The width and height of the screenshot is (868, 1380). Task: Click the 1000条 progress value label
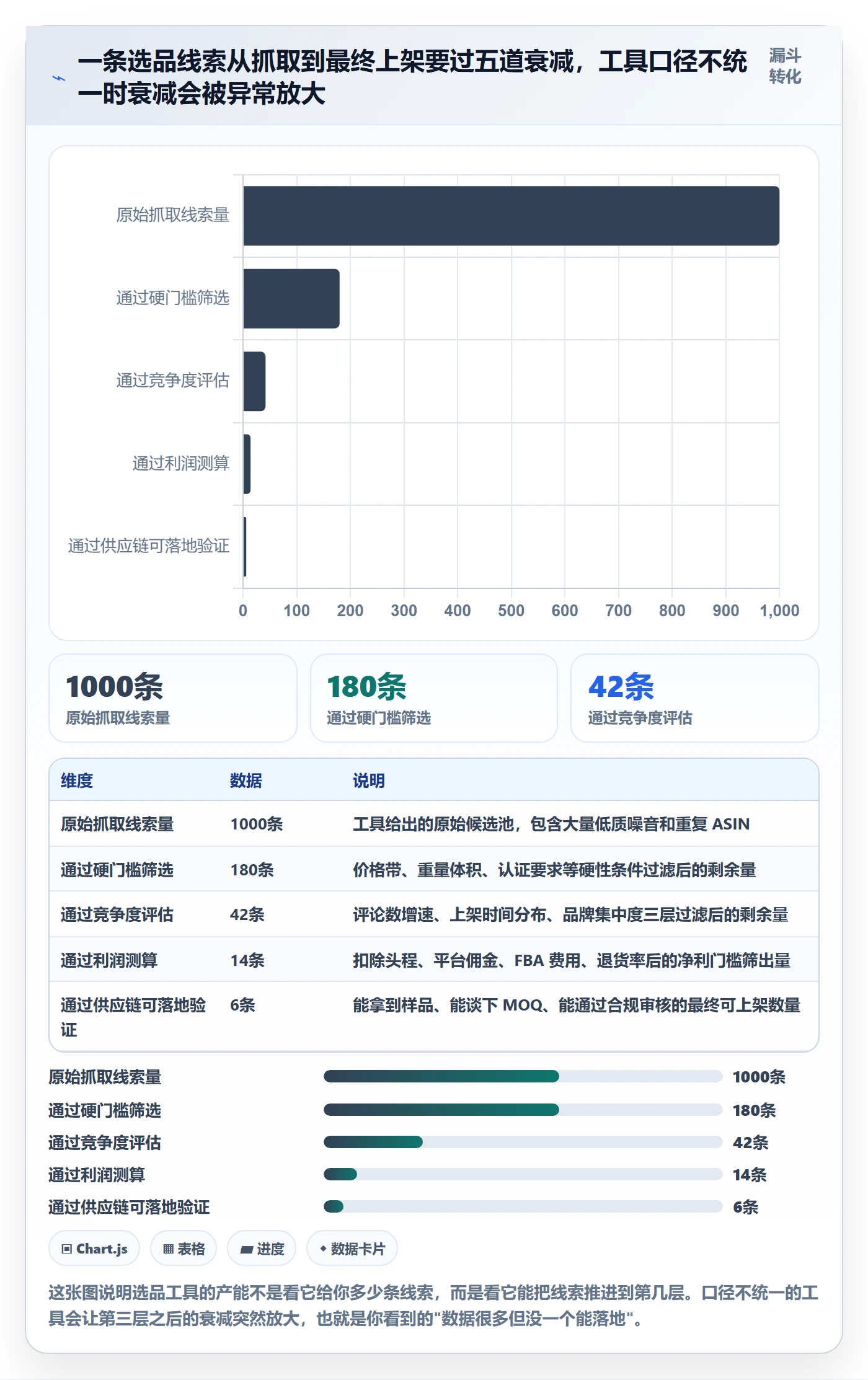[x=759, y=1077]
